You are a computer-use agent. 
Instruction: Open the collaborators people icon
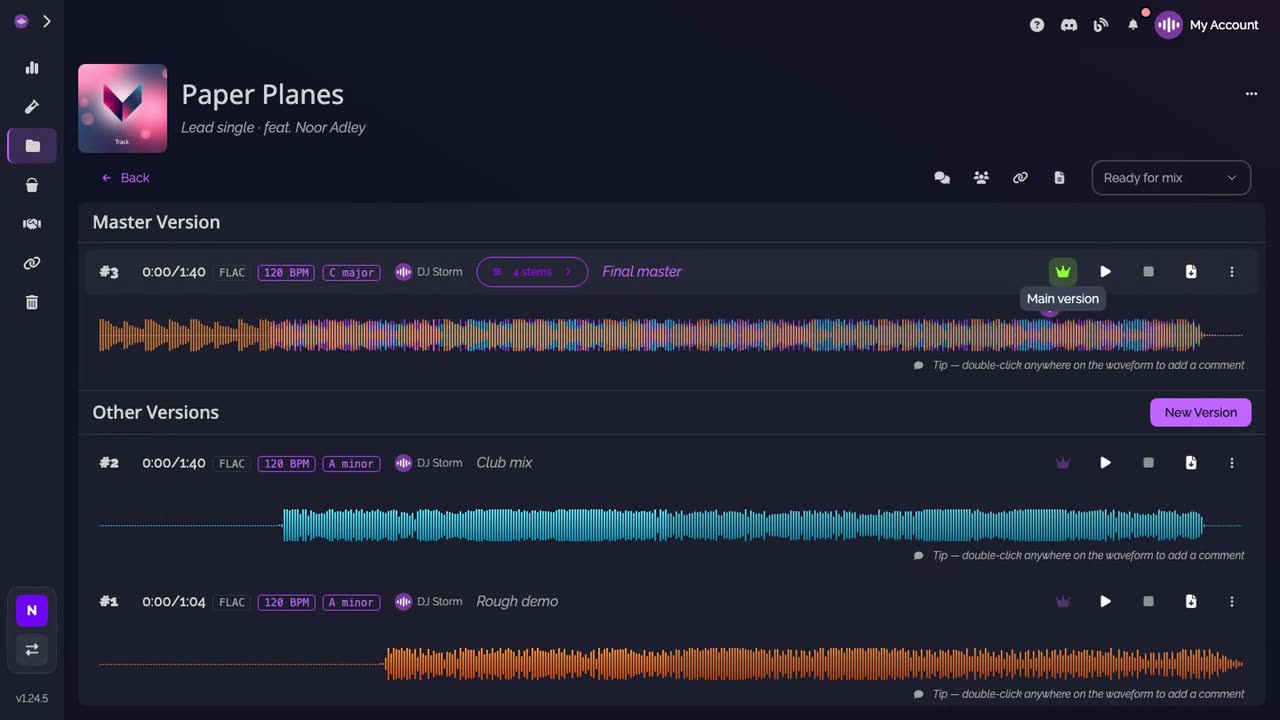981,178
